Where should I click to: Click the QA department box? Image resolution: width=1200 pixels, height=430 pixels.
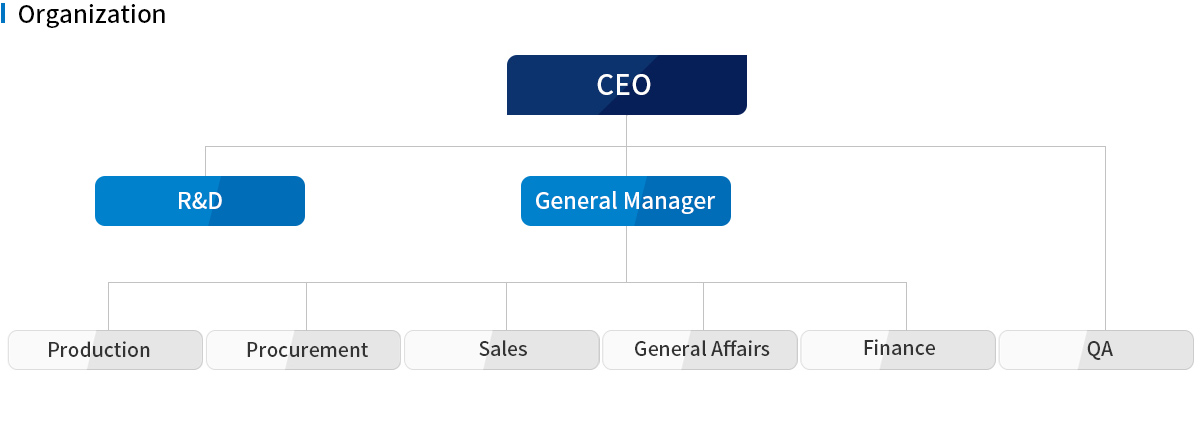coord(1096,350)
